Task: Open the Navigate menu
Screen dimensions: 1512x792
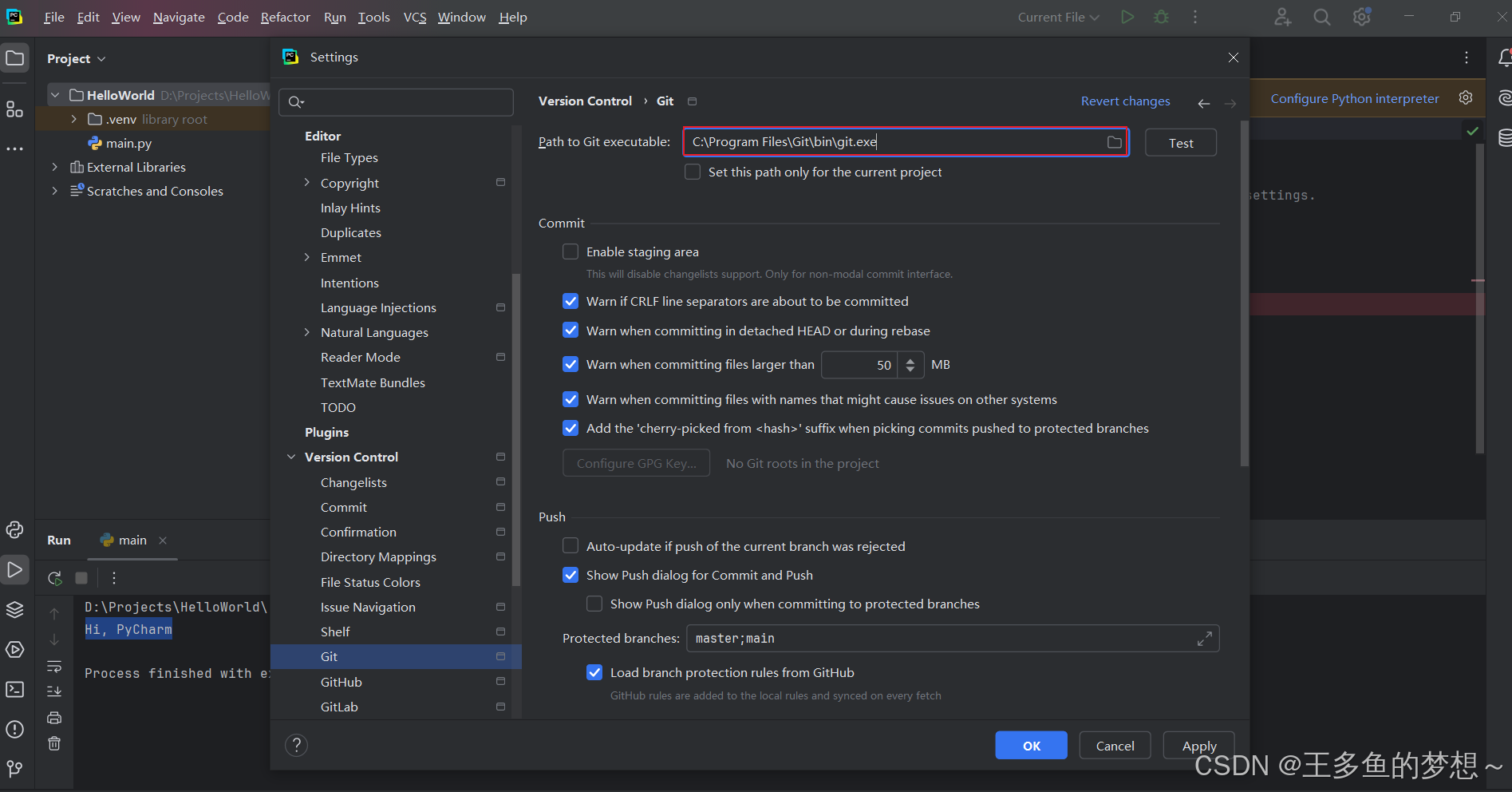Action: click(x=179, y=17)
